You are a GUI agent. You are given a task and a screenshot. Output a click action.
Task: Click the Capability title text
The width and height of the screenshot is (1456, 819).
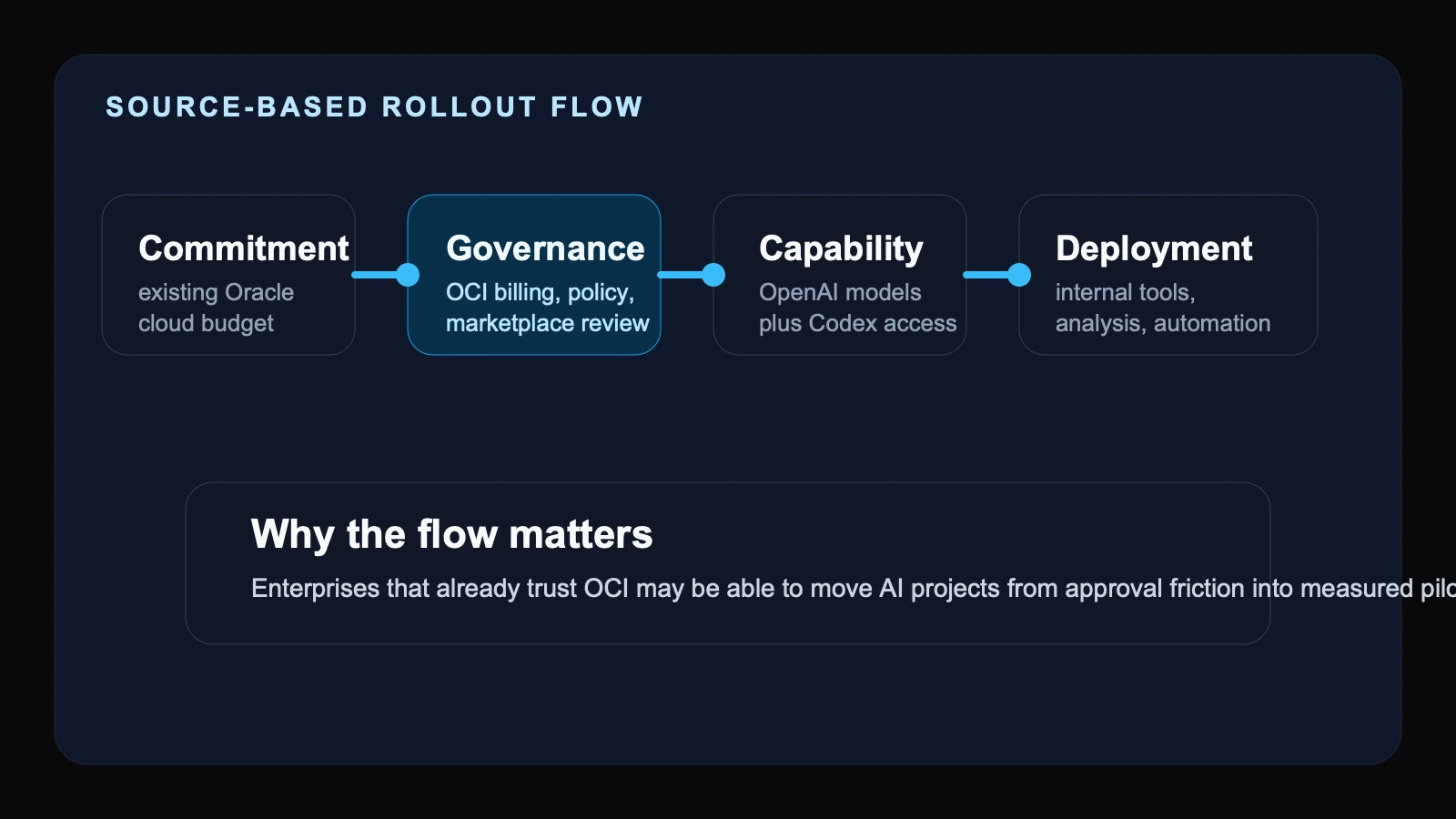841,248
